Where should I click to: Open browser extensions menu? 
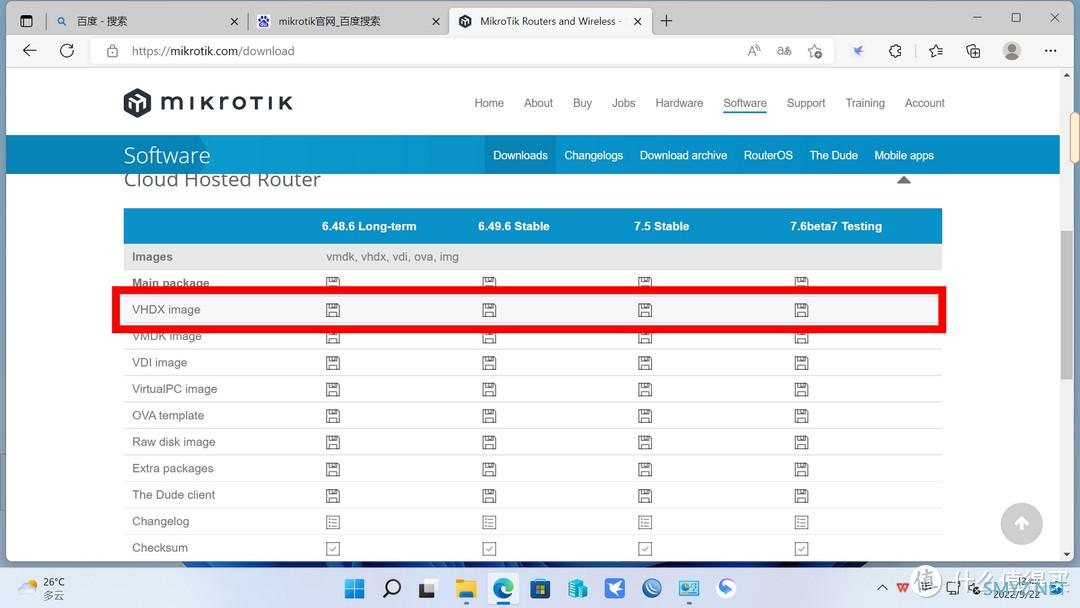point(895,51)
